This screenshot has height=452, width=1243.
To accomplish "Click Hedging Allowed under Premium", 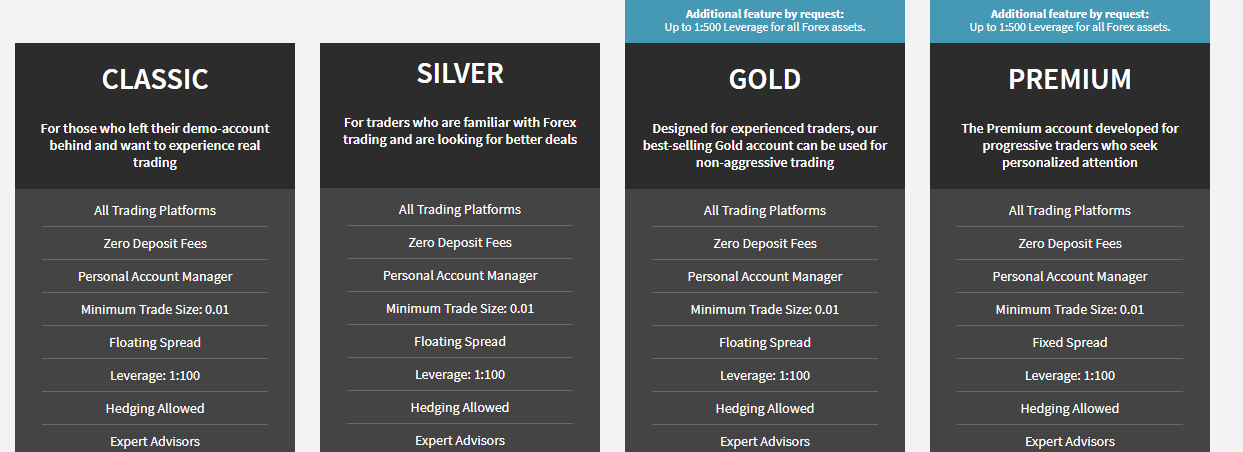I will click(x=1070, y=408).
